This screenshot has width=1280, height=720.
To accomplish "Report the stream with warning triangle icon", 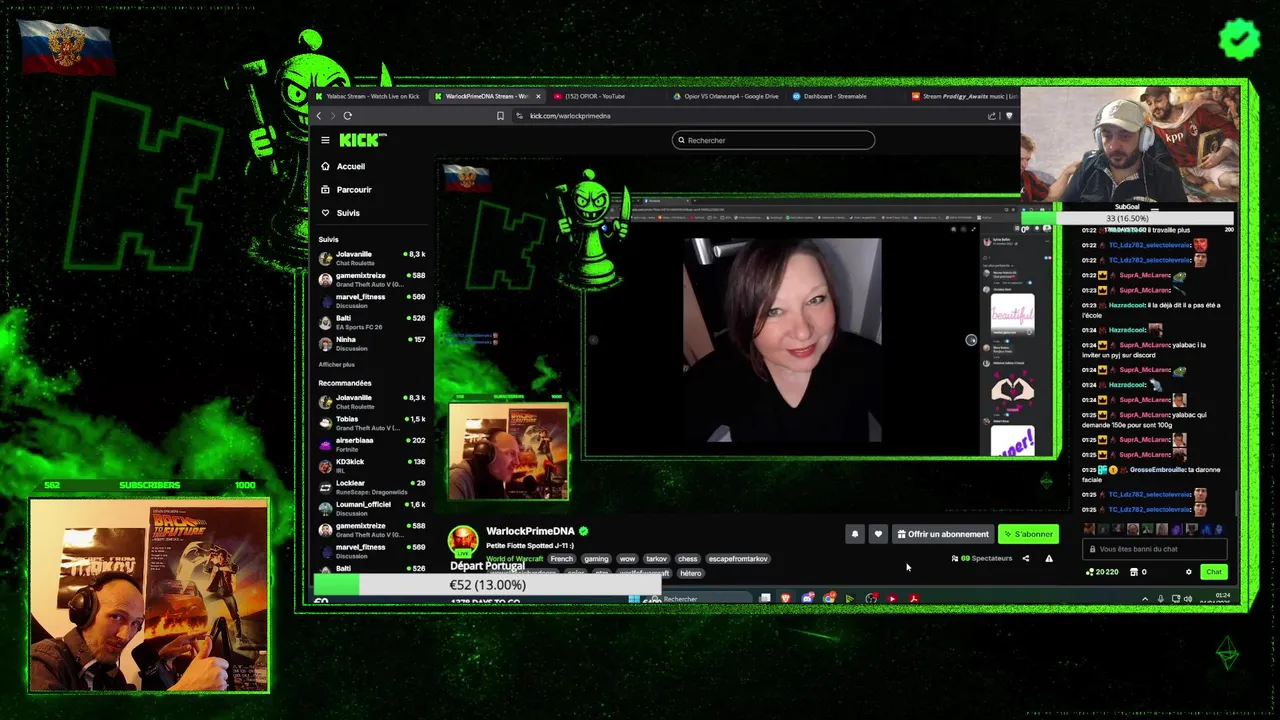I will pyautogui.click(x=1049, y=558).
